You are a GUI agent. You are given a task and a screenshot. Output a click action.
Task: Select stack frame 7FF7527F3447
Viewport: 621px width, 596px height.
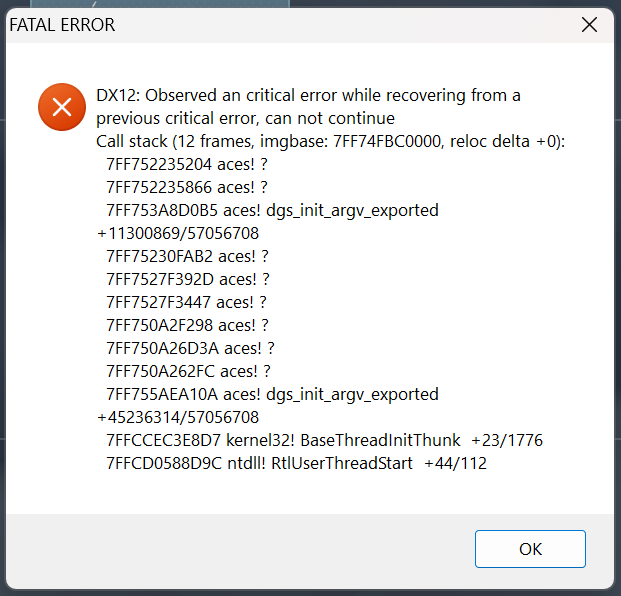[187, 302]
